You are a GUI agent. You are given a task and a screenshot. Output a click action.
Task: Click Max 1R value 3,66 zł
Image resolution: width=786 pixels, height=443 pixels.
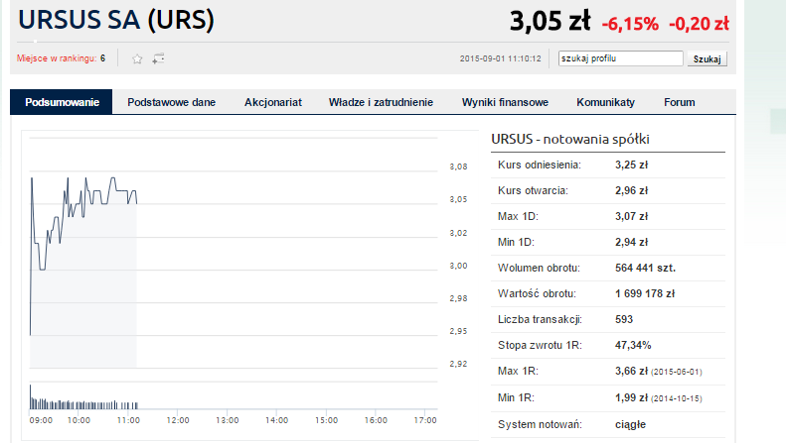[631, 371]
